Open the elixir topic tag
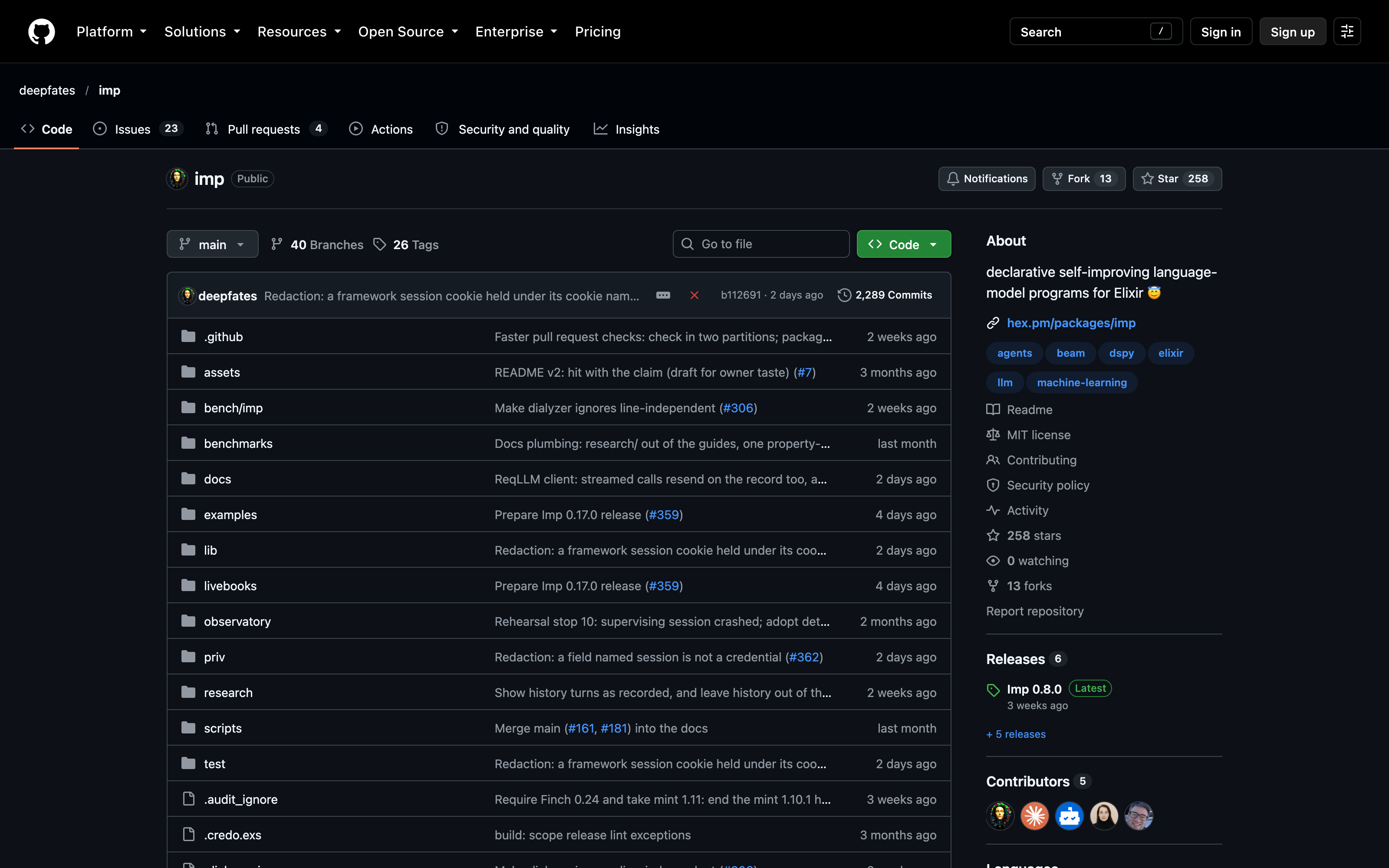 (x=1170, y=353)
